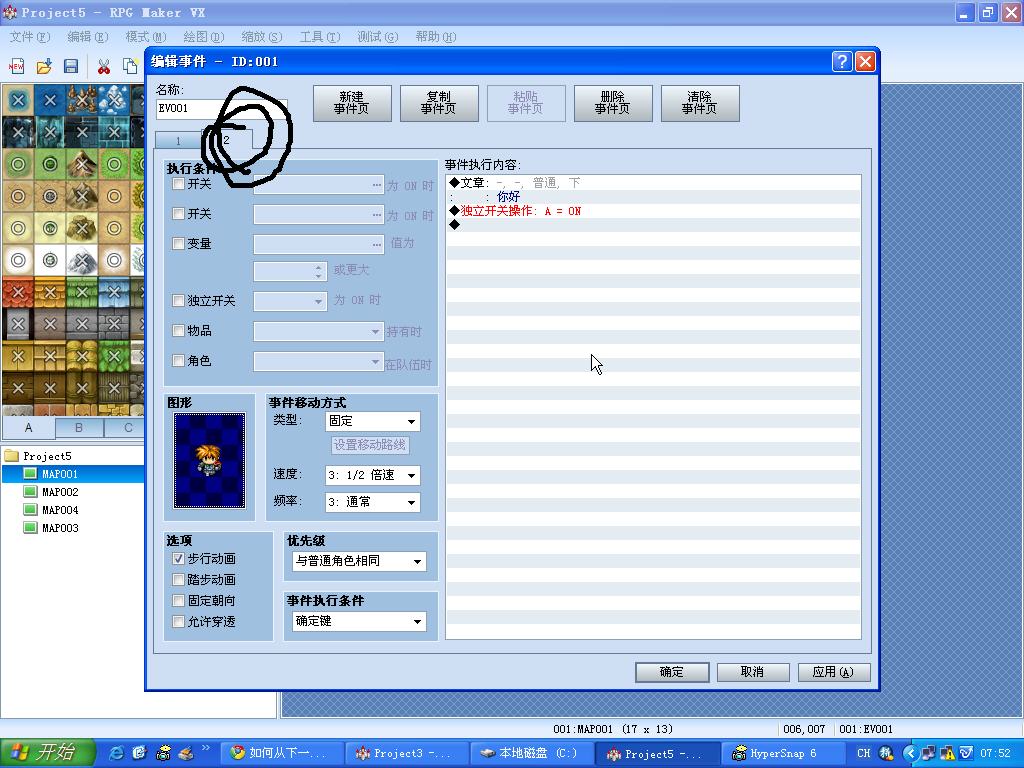Select the deep ocean water tile
This screenshot has width=1024, height=768.
click(x=50, y=100)
